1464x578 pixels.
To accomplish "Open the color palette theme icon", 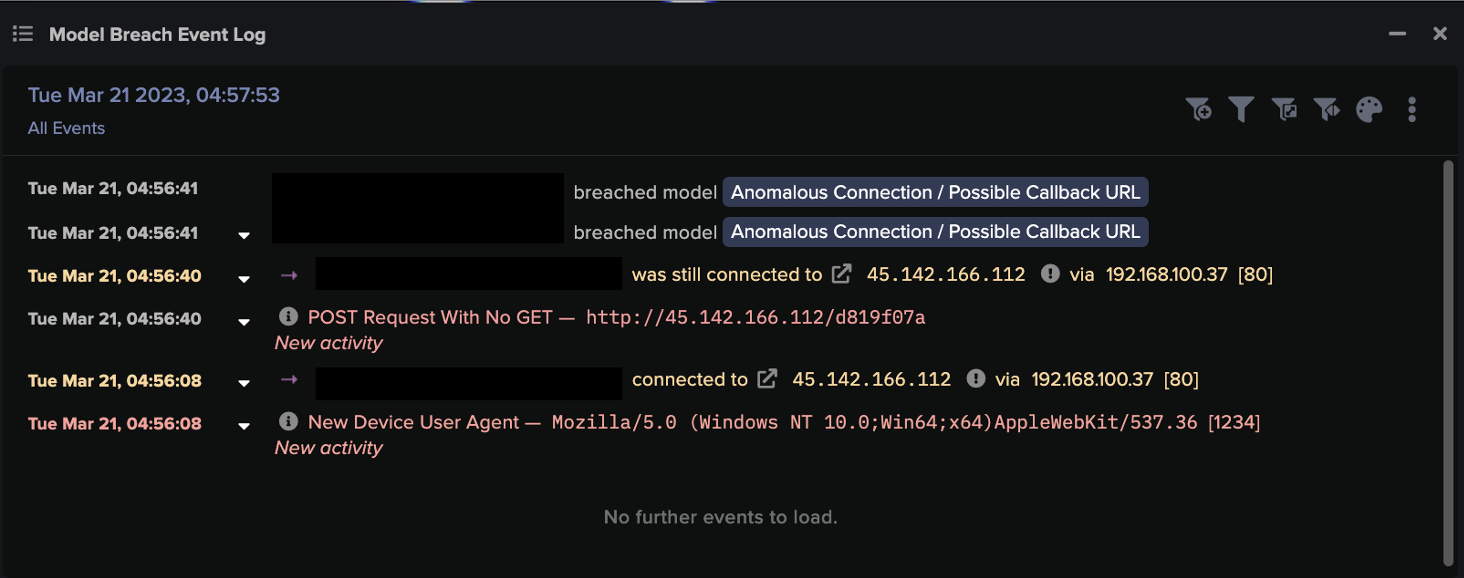I will [1369, 109].
